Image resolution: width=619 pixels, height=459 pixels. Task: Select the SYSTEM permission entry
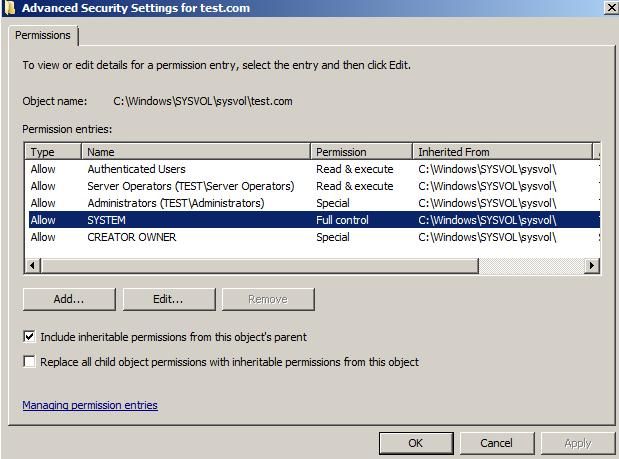[x=314, y=220]
